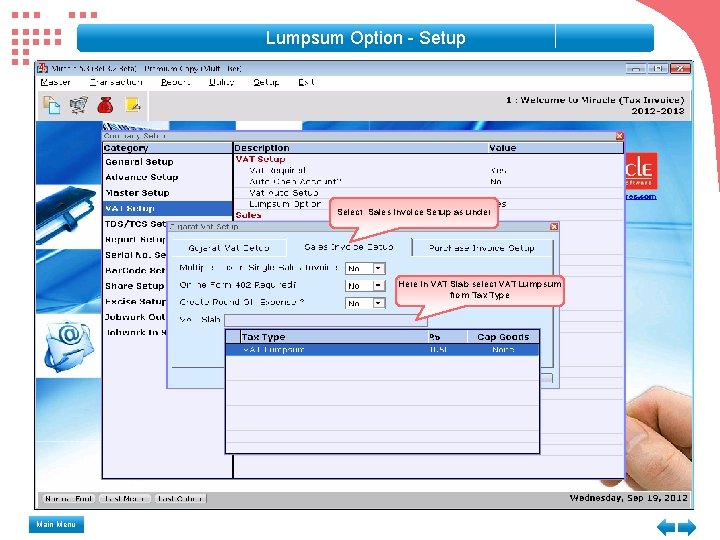This screenshot has height=540, width=720.
Task: Open the Master menu
Action: click(56, 82)
